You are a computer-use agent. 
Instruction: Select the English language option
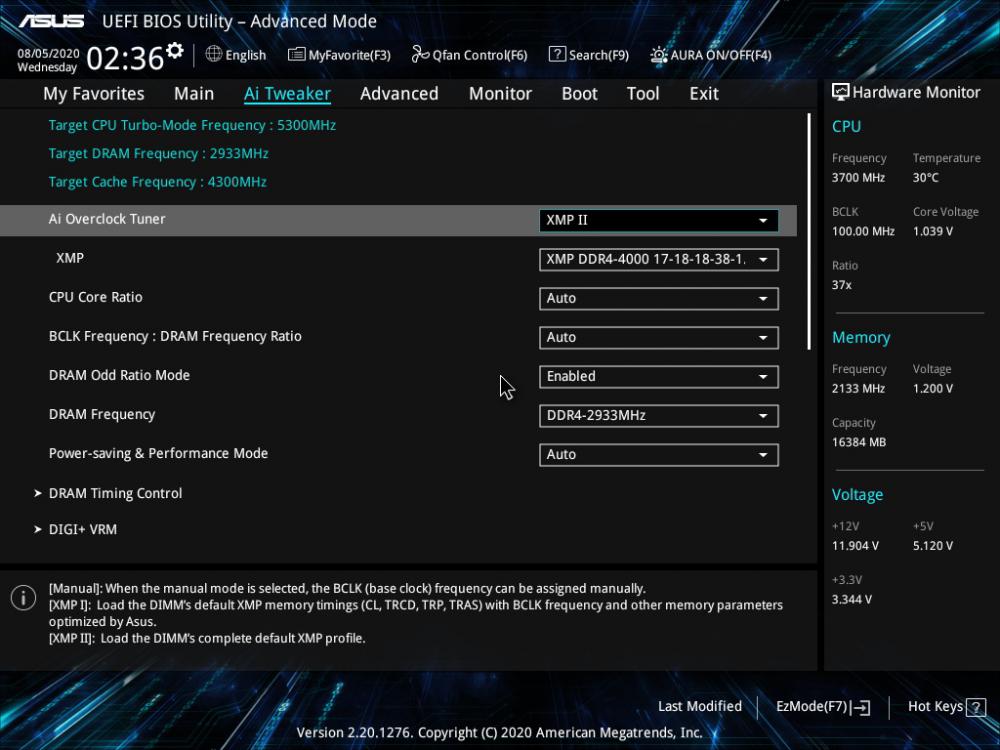click(x=246, y=55)
